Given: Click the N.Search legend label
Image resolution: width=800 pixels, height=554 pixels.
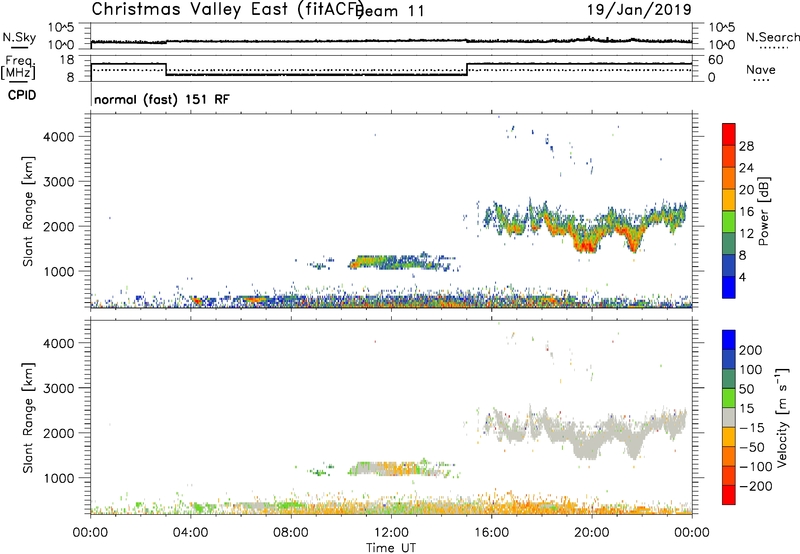Looking at the screenshot, I should point(773,37).
